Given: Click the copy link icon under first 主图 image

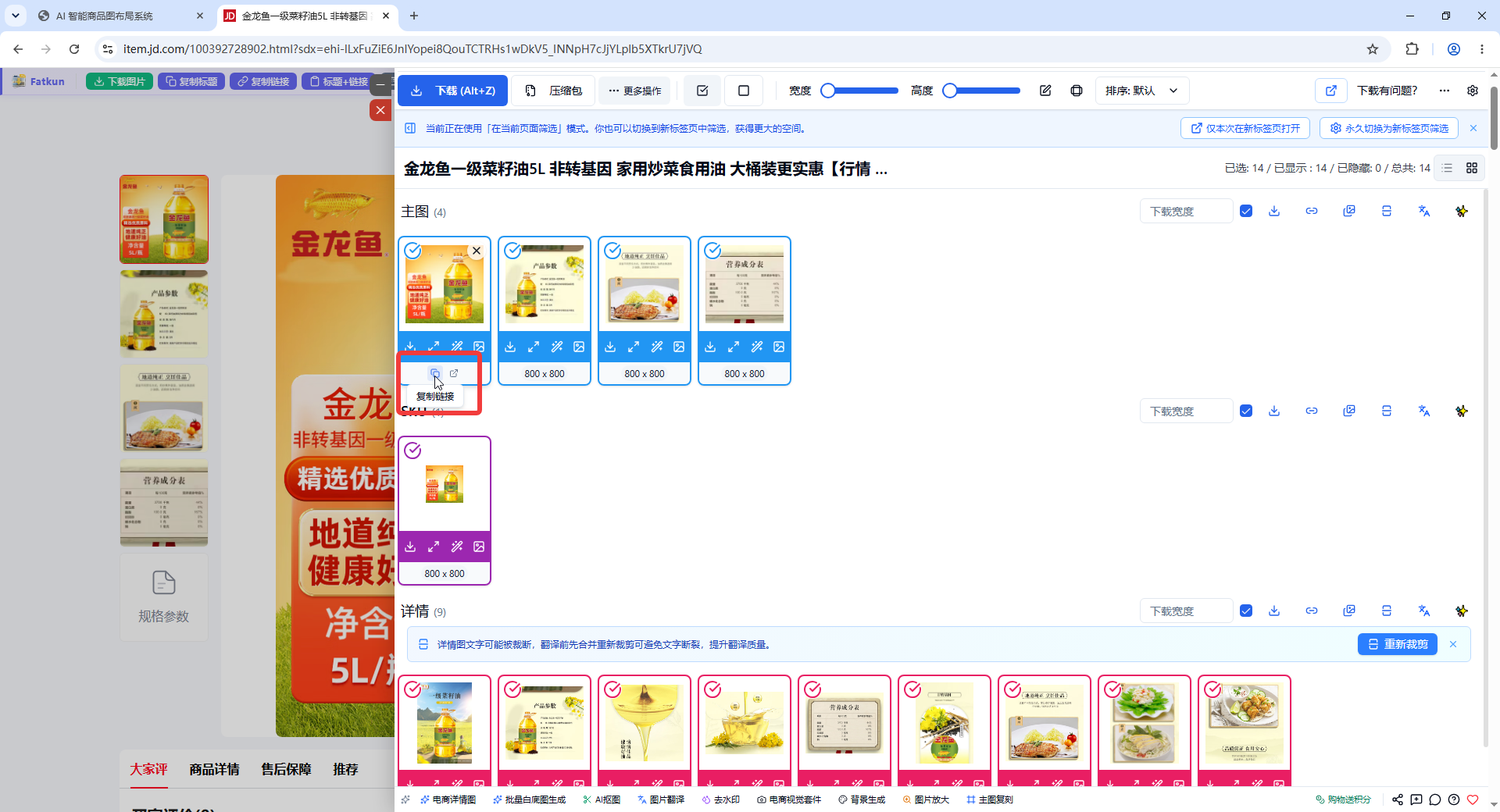Looking at the screenshot, I should [435, 373].
